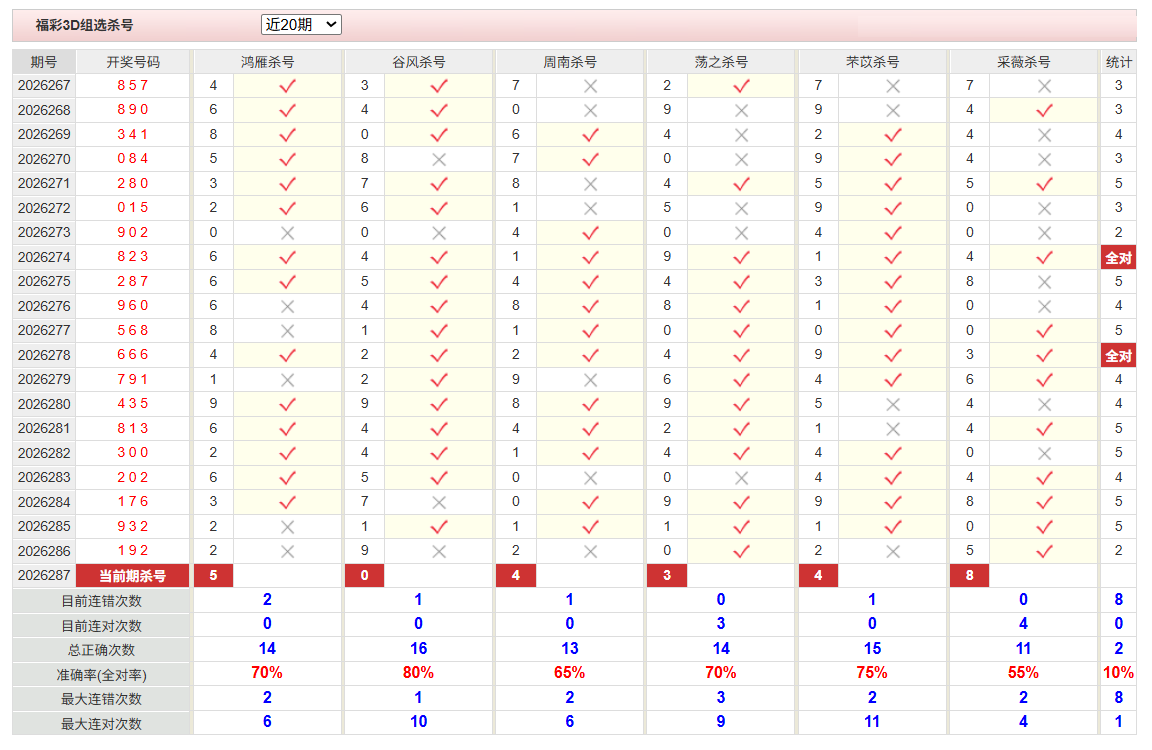Click the 鸿雁杀号 X mark in row 2026277
Viewport: 1152px width, 750px height.
point(287,331)
